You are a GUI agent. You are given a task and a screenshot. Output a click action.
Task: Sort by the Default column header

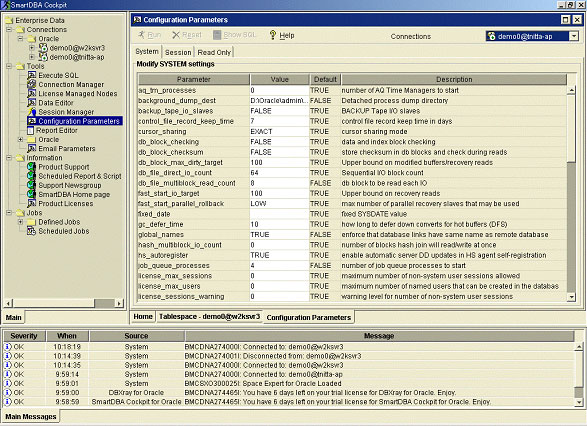click(x=325, y=79)
